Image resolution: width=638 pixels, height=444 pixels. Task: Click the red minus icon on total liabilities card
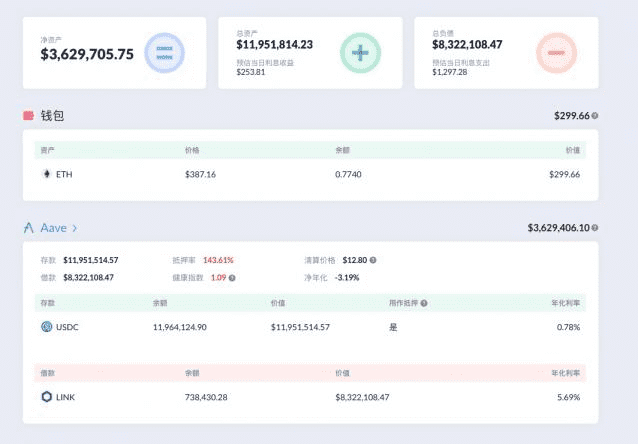point(556,53)
